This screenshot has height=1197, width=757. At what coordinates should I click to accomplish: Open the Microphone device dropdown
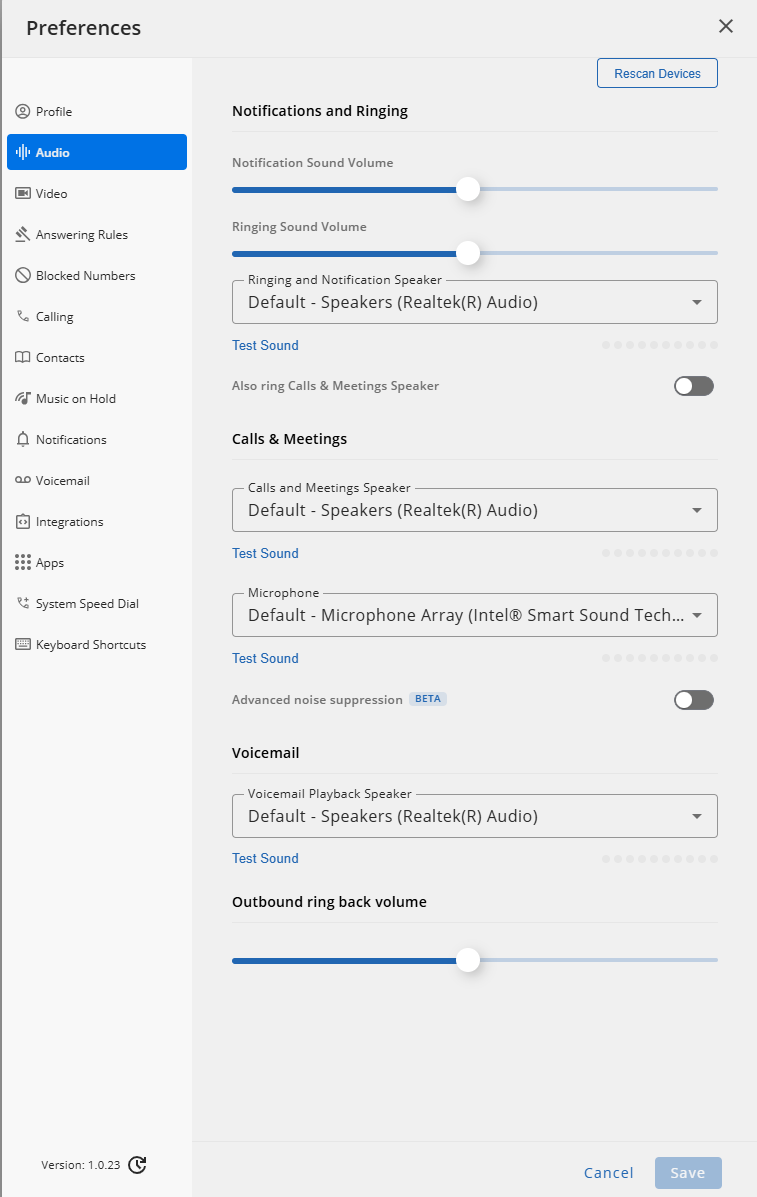[475, 615]
